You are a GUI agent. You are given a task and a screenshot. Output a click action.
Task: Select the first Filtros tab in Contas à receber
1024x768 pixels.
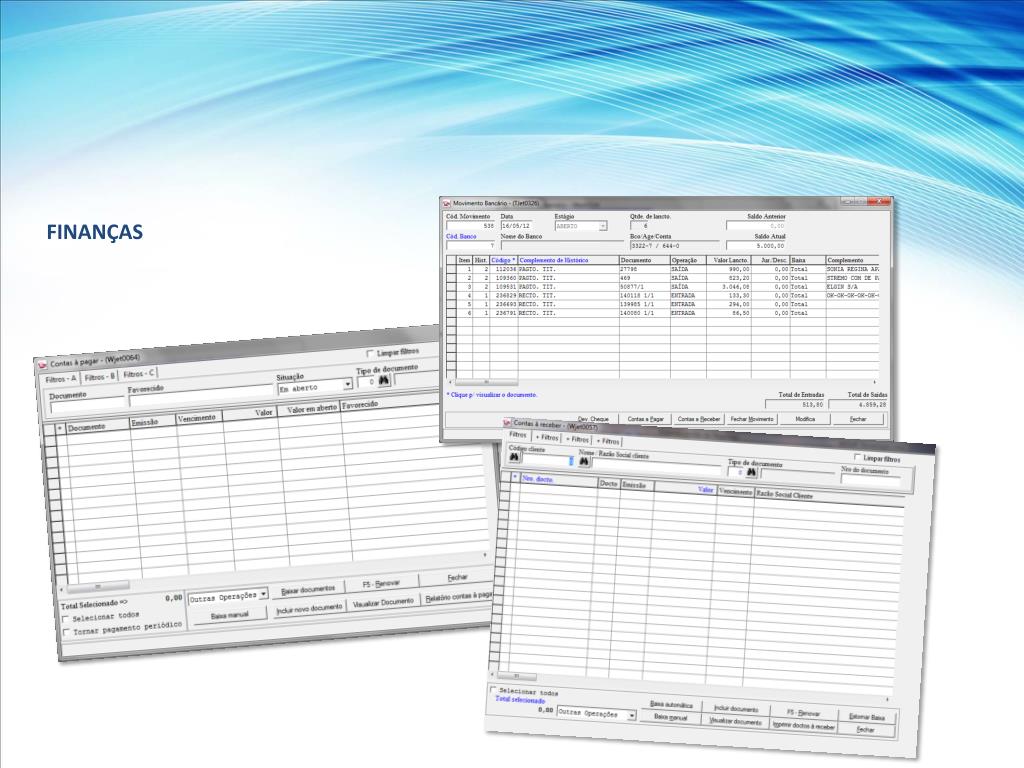click(x=517, y=435)
